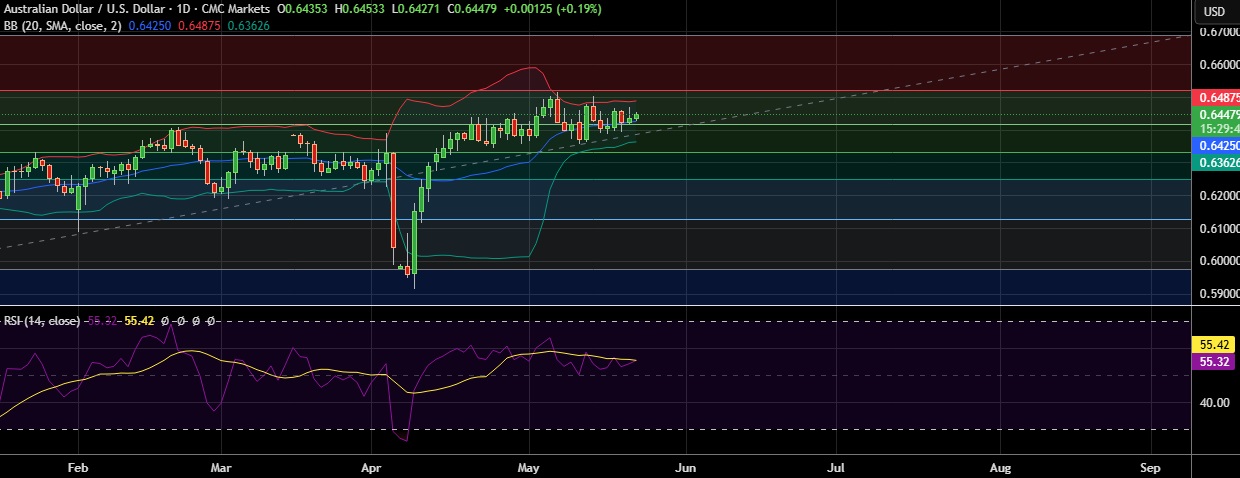Click the Mar label on time axis

tap(221, 467)
